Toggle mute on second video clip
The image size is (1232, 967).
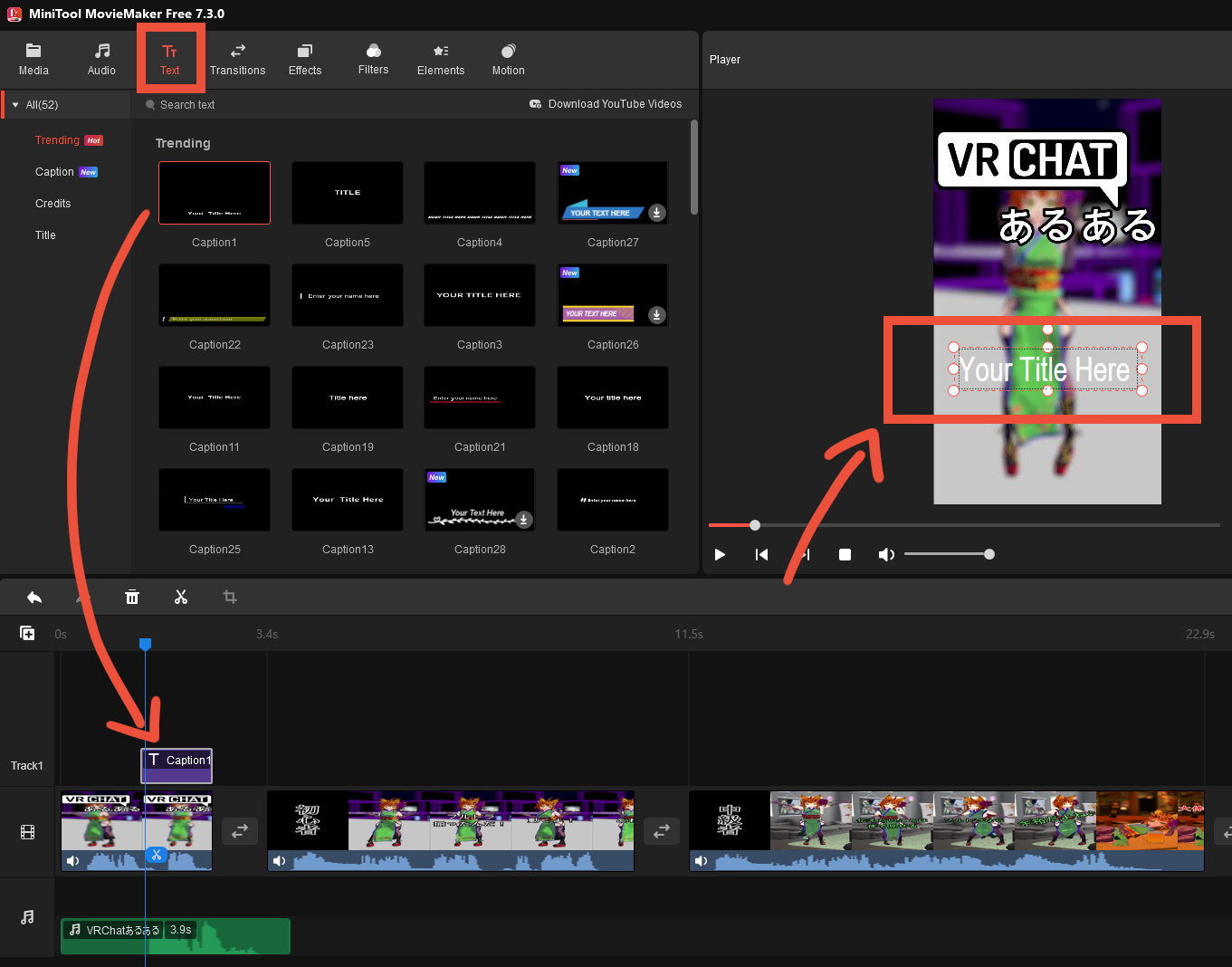[x=280, y=860]
